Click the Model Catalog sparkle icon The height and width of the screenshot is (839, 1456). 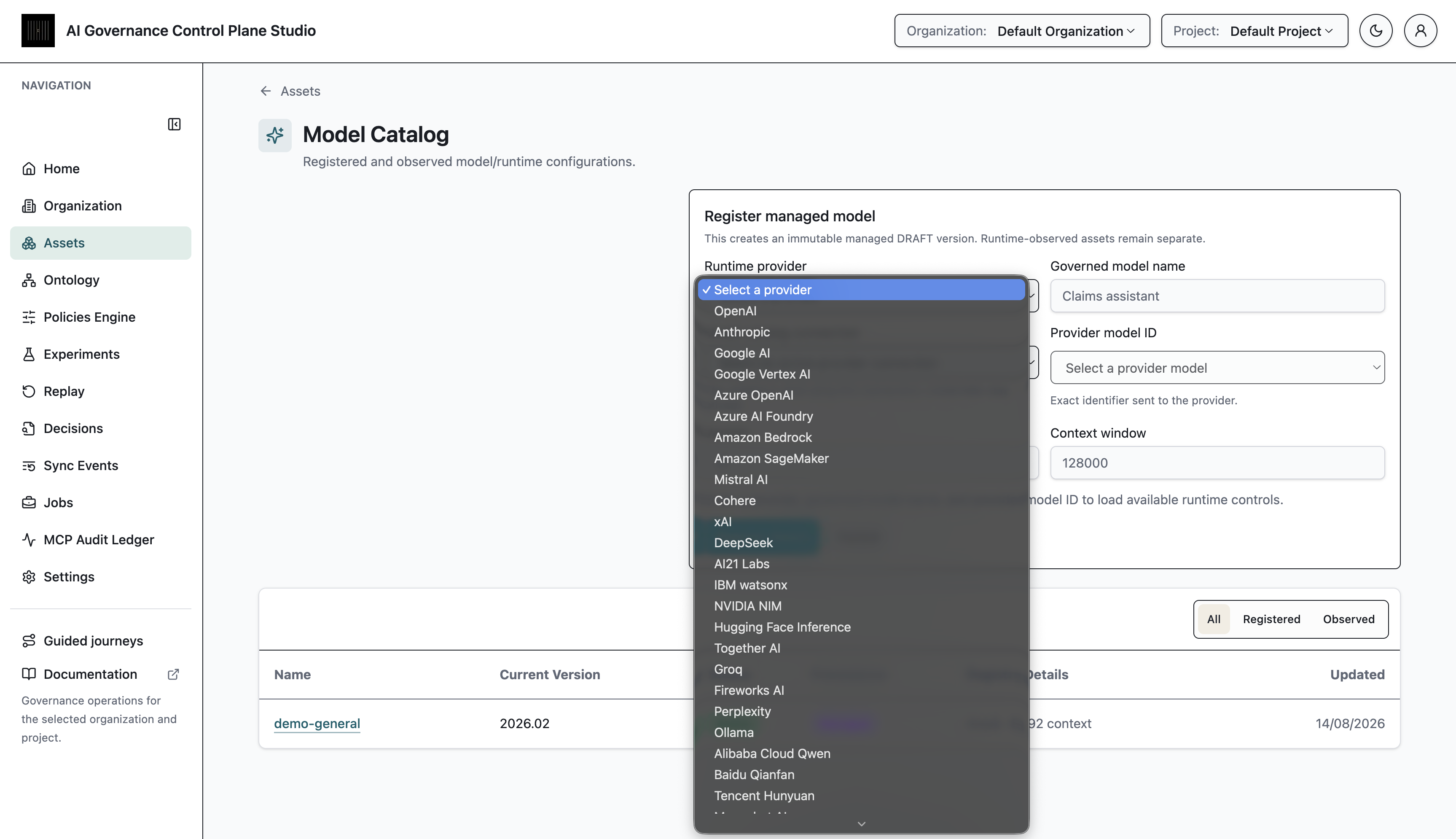click(275, 135)
